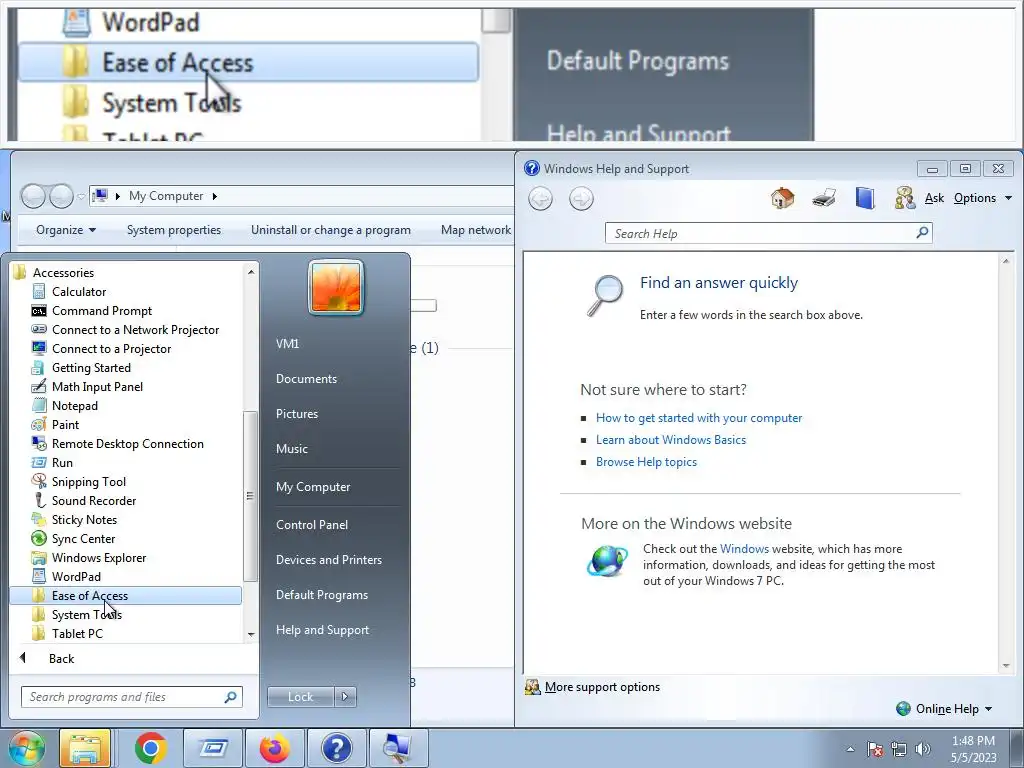The width and height of the screenshot is (1024, 768).
Task: Click System properties in Explorer toolbar
Action: pos(174,230)
